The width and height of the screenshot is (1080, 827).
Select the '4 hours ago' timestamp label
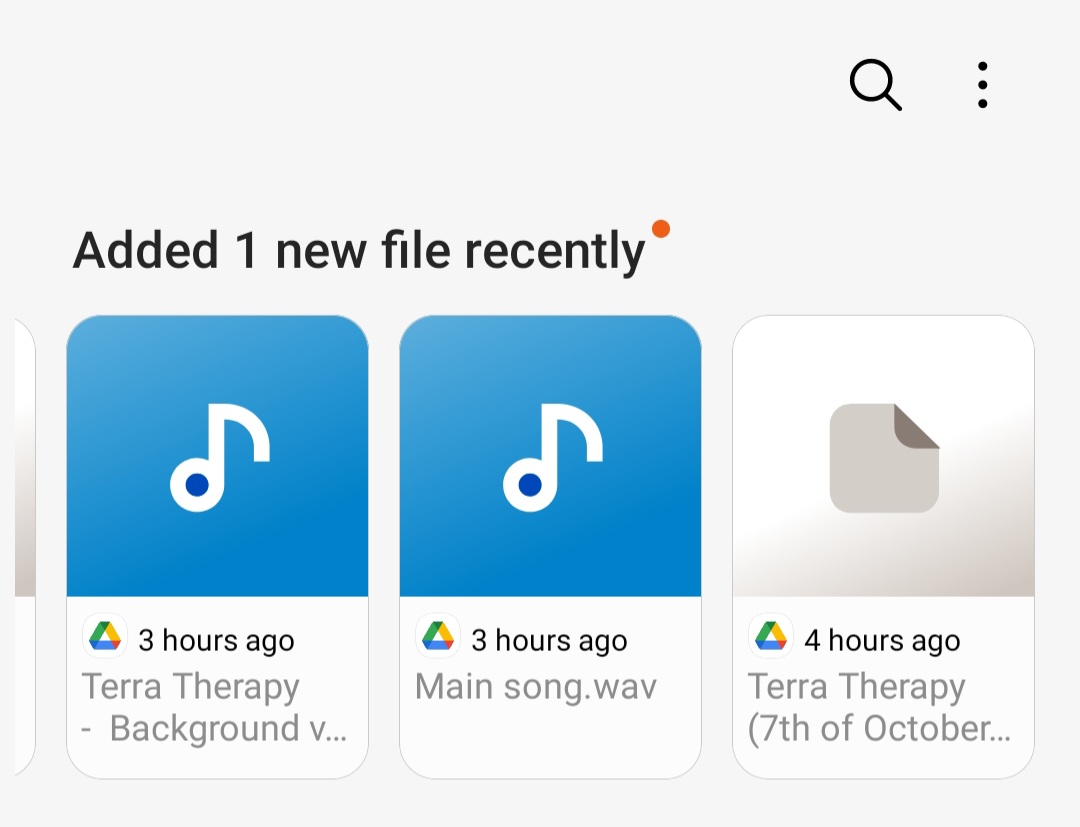(x=882, y=641)
